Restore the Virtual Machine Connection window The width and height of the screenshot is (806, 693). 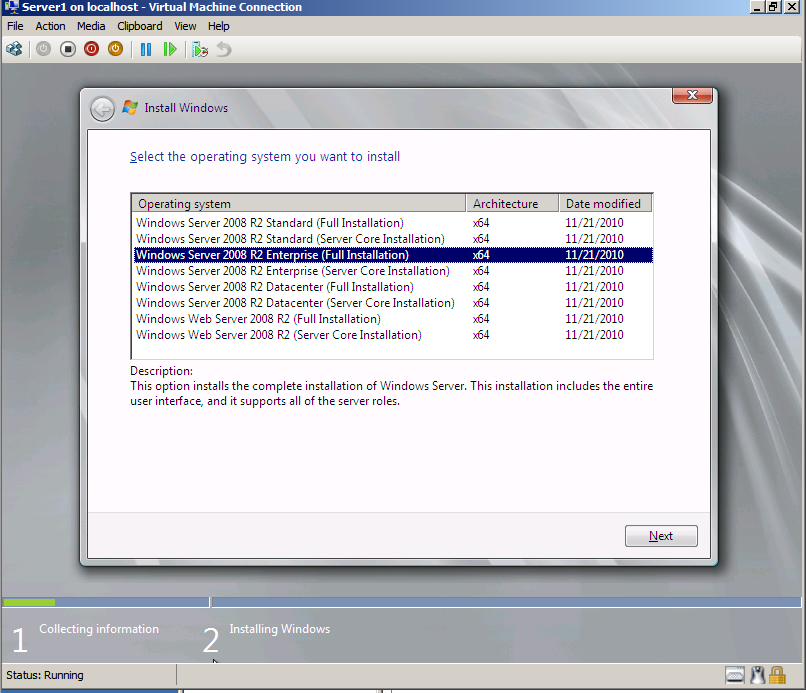774,7
